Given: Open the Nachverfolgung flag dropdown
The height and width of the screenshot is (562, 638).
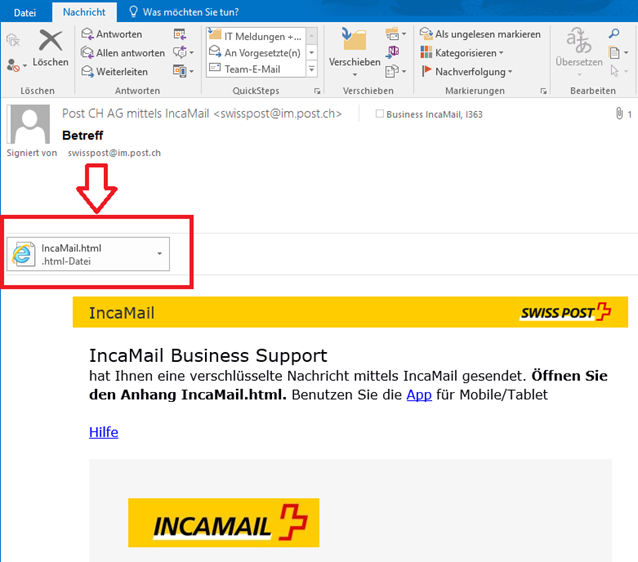Looking at the screenshot, I should pyautogui.click(x=471, y=71).
